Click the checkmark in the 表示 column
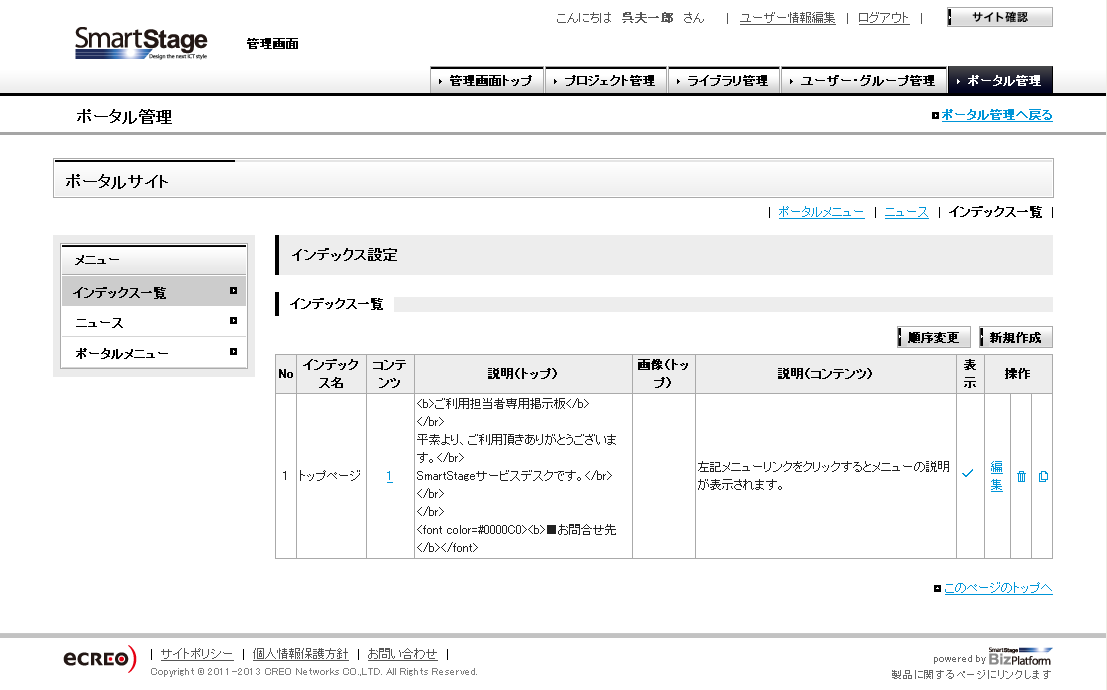This screenshot has width=1107, height=690. (968, 474)
